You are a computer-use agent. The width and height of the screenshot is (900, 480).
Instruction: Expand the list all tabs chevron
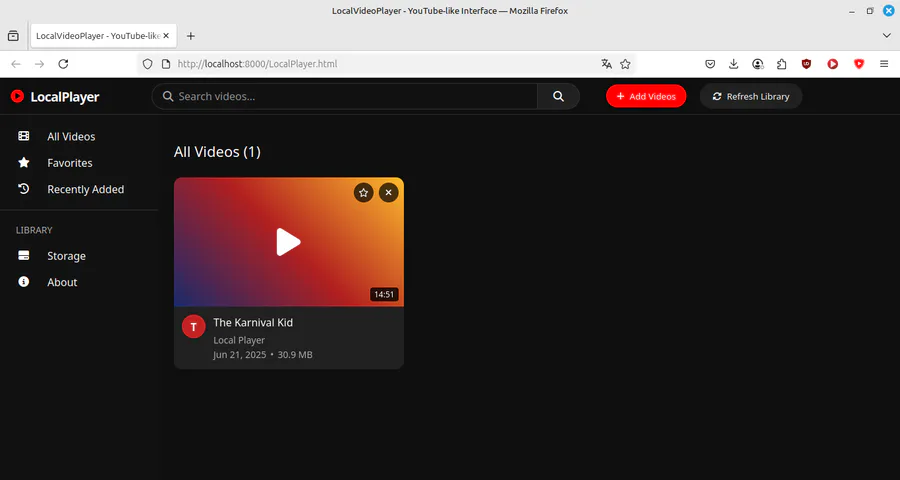tap(886, 36)
